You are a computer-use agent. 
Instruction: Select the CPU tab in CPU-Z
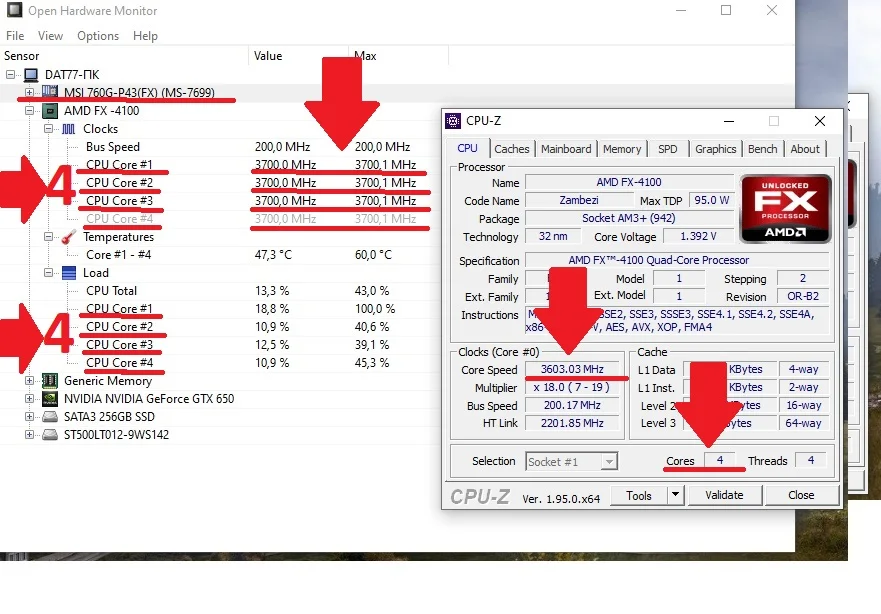click(x=467, y=148)
